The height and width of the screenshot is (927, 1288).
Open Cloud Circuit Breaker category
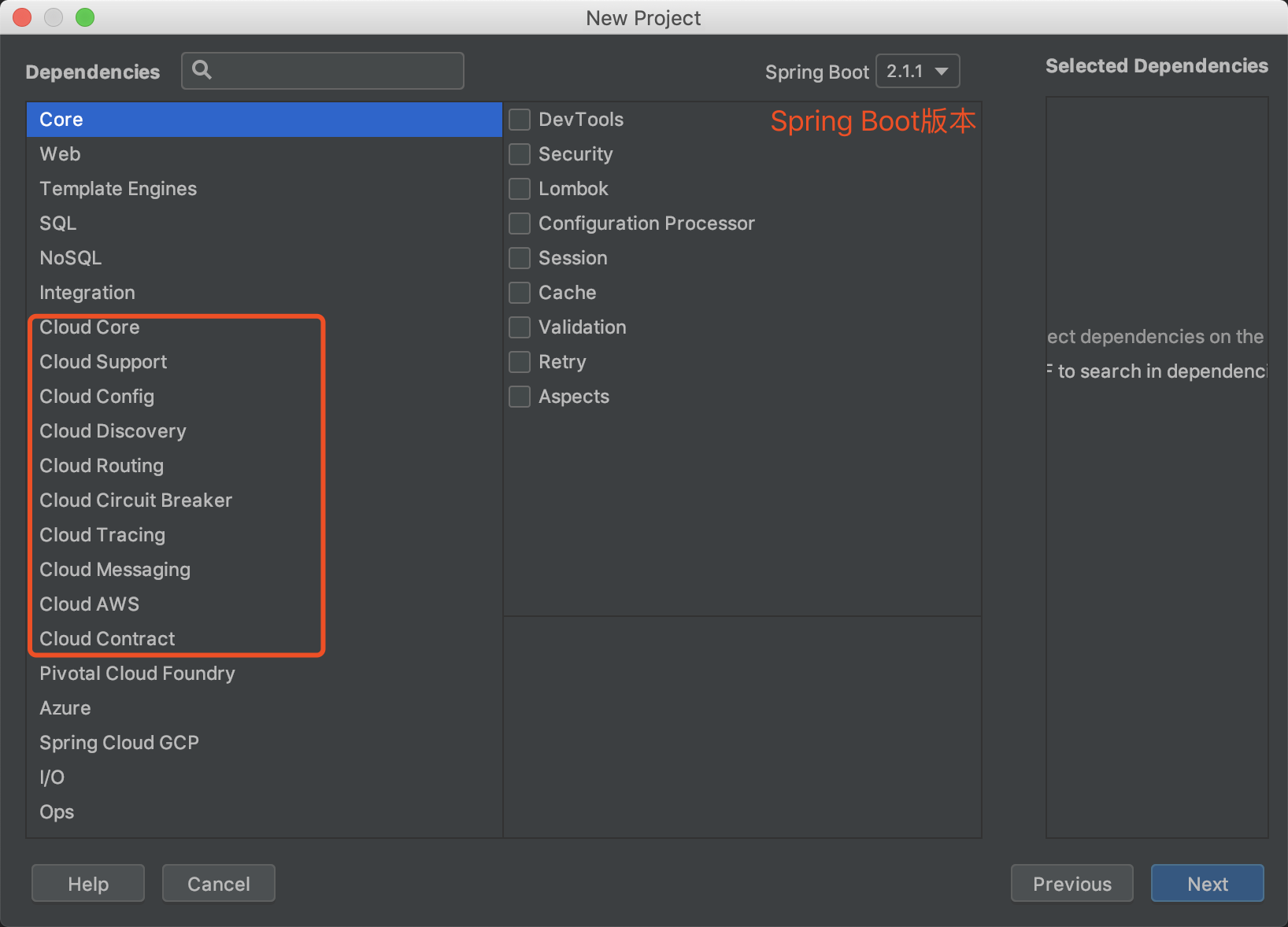pyautogui.click(x=265, y=500)
